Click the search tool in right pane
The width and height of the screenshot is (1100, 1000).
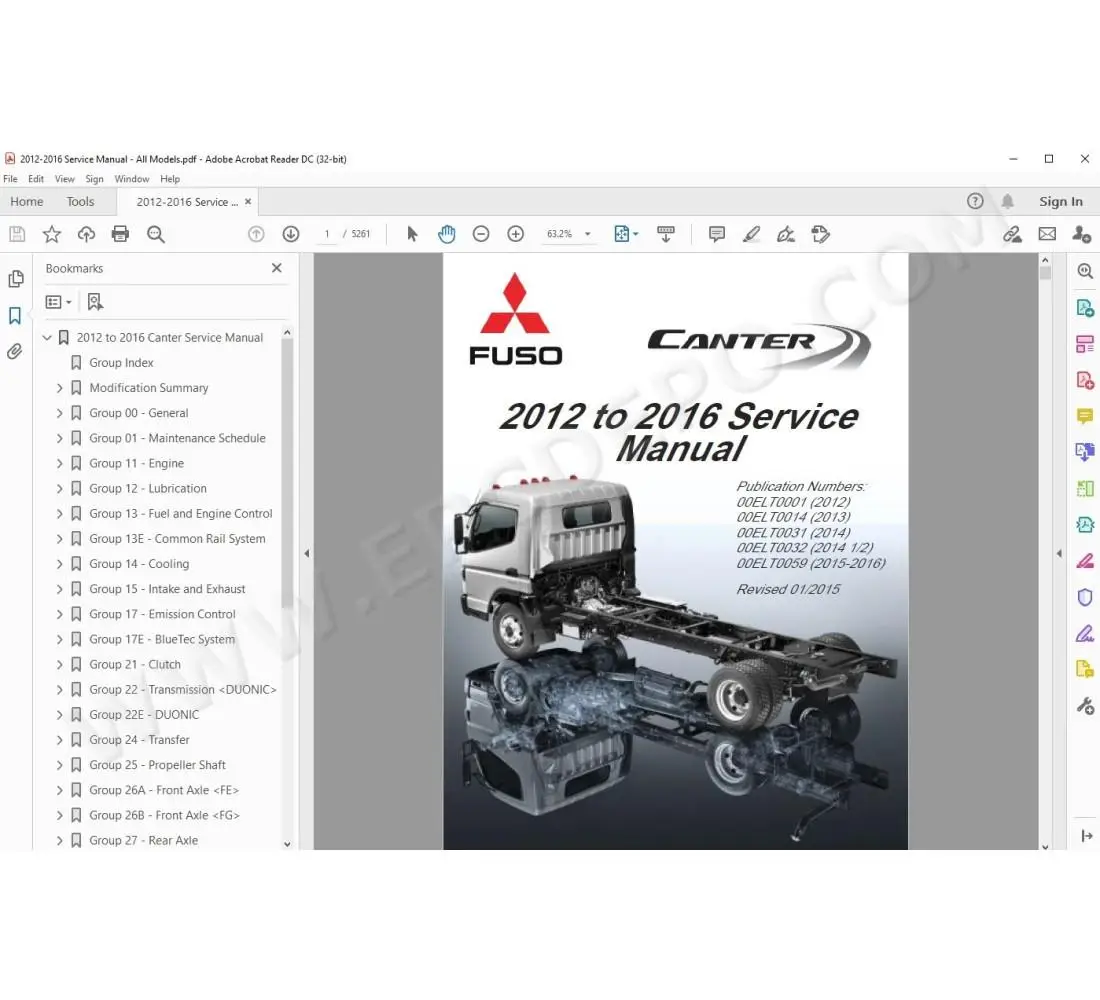click(1085, 271)
